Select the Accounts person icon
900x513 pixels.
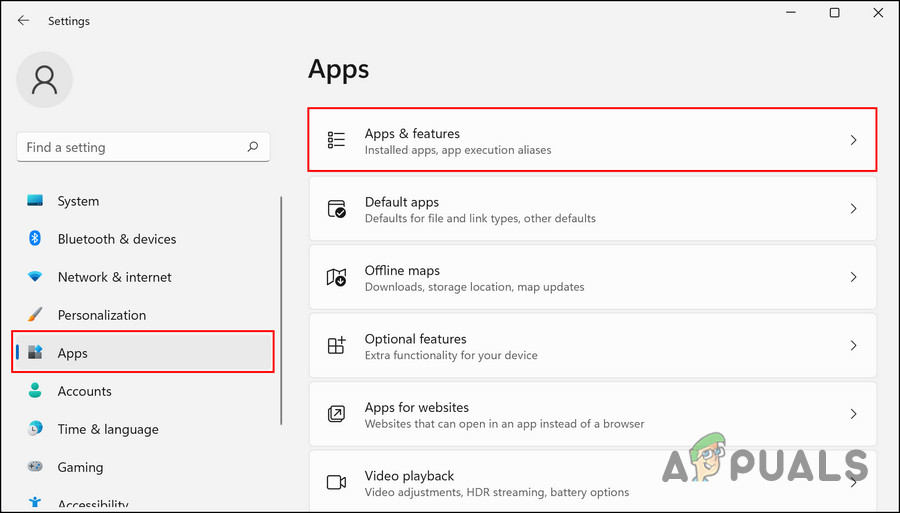(x=35, y=390)
